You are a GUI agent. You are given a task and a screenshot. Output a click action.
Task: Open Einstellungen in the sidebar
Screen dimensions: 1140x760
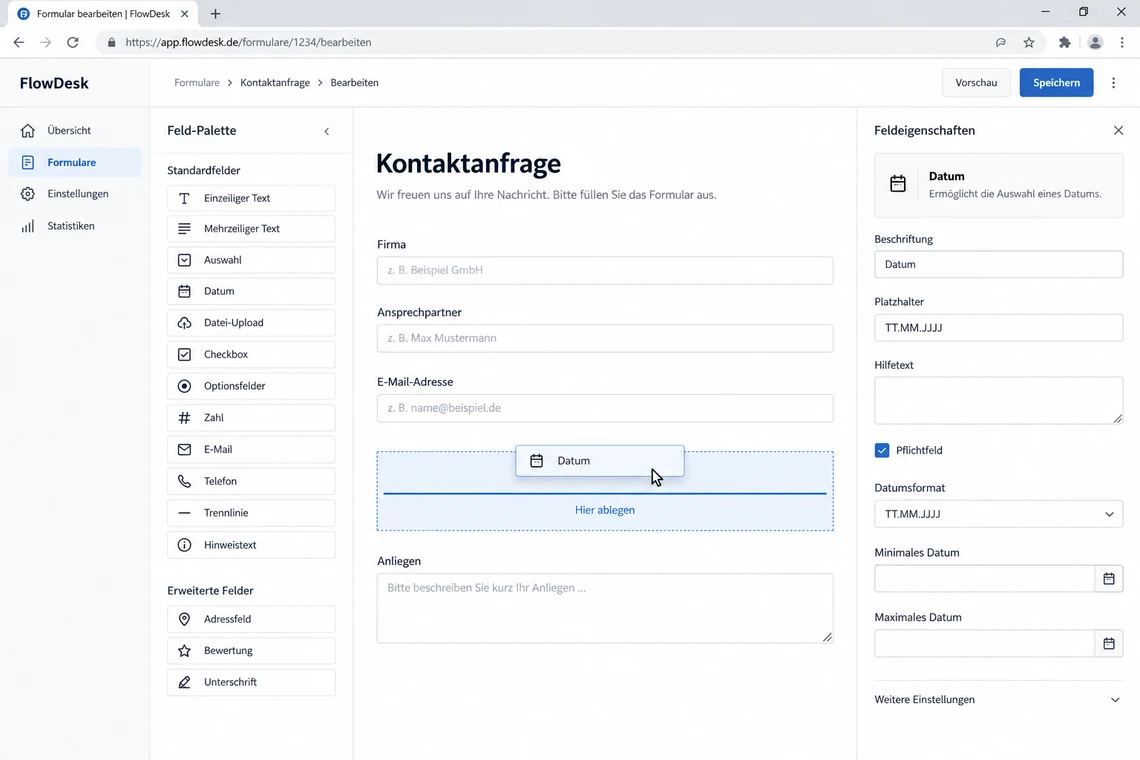coord(75,194)
